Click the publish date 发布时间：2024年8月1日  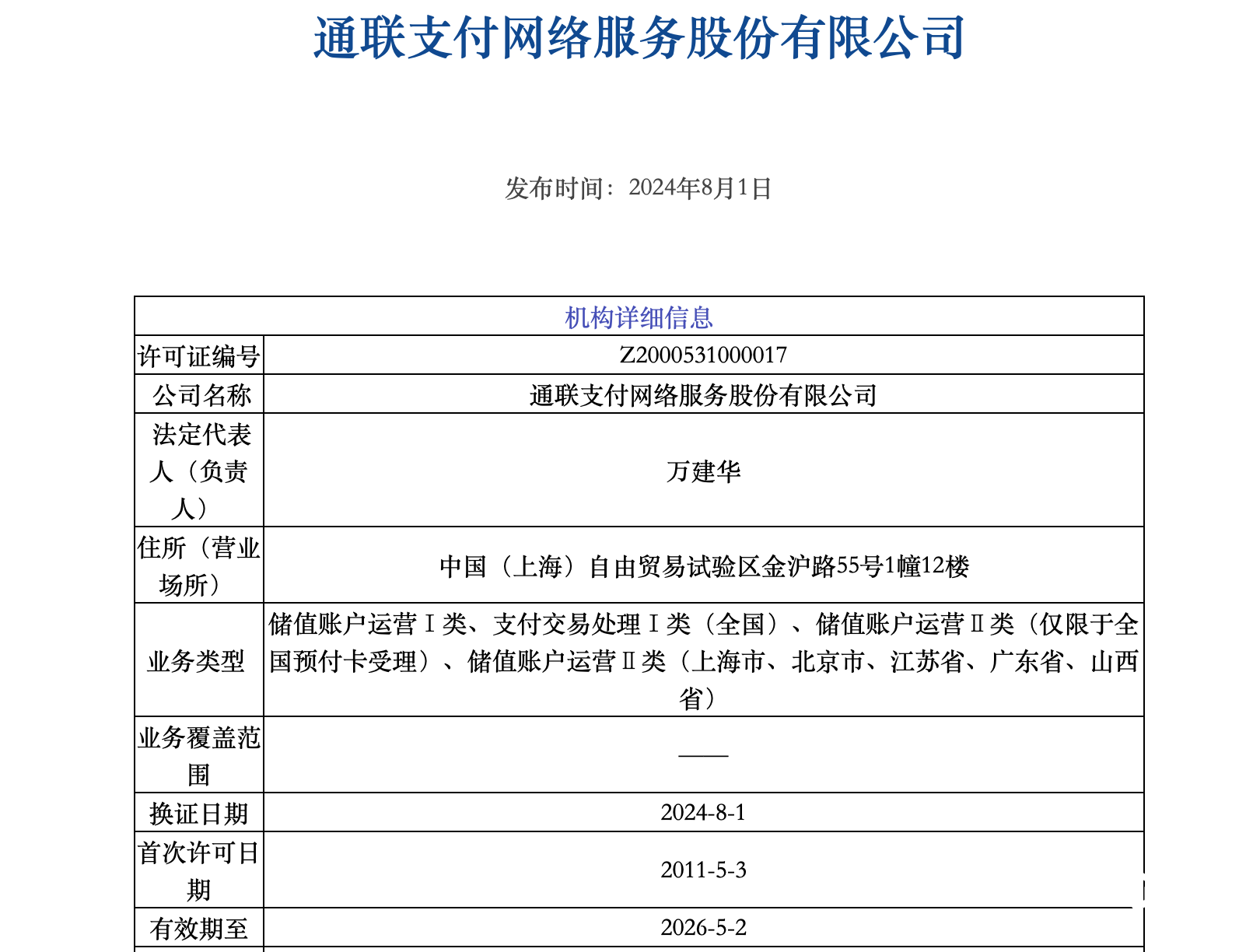click(638, 187)
